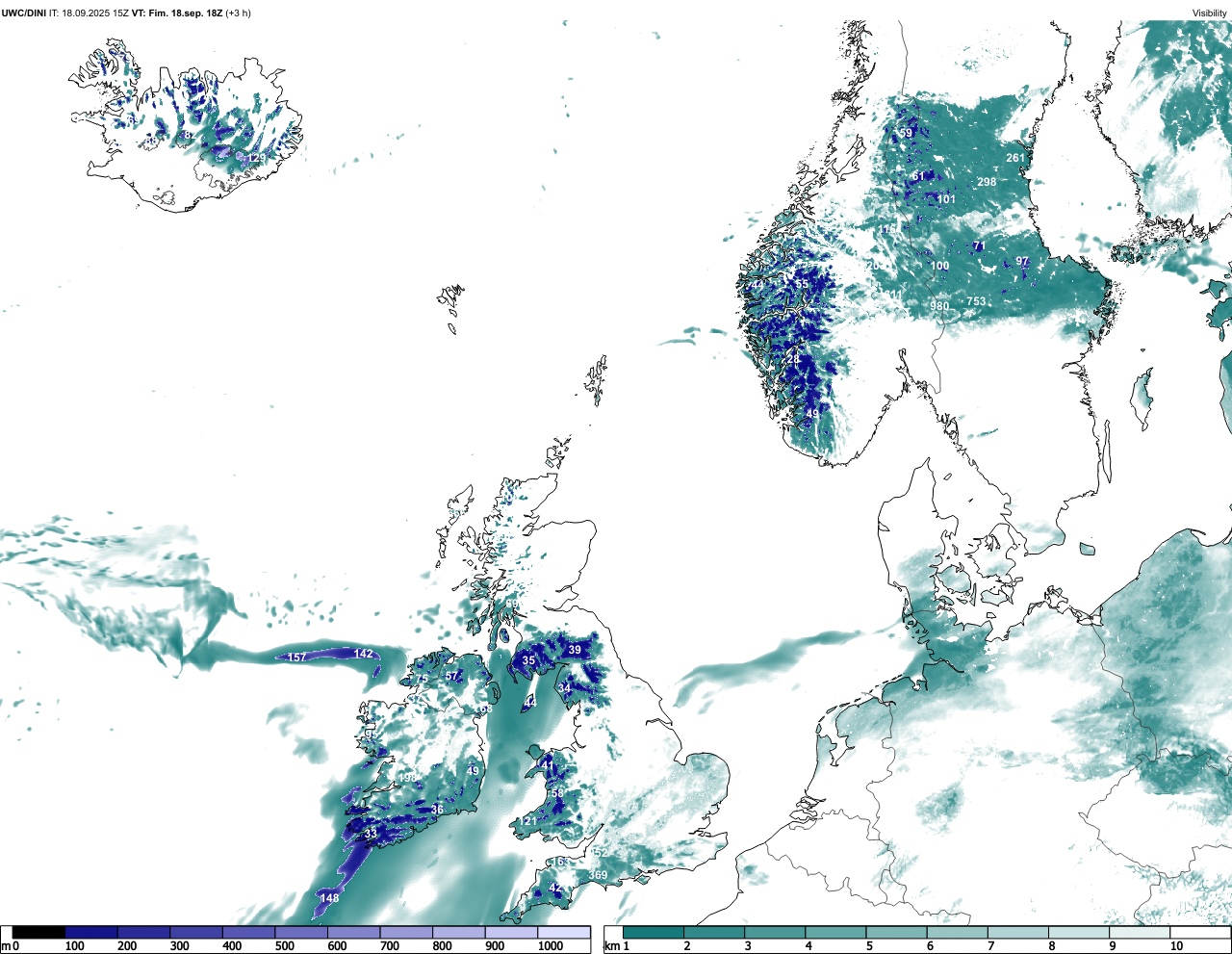
Task: Click the '298' value over Sweden
Action: point(987,182)
